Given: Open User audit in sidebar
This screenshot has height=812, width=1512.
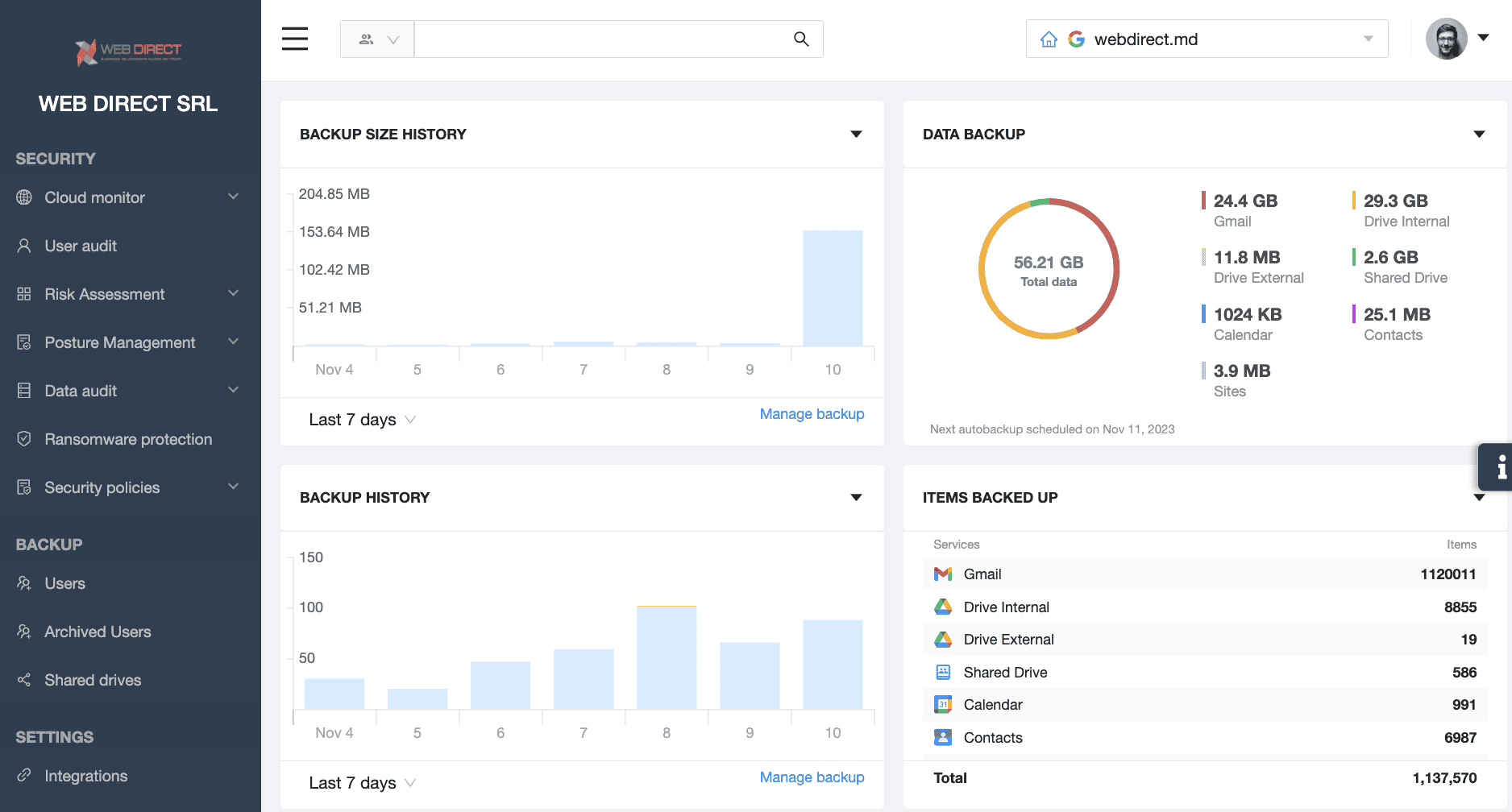Looking at the screenshot, I should (x=81, y=246).
